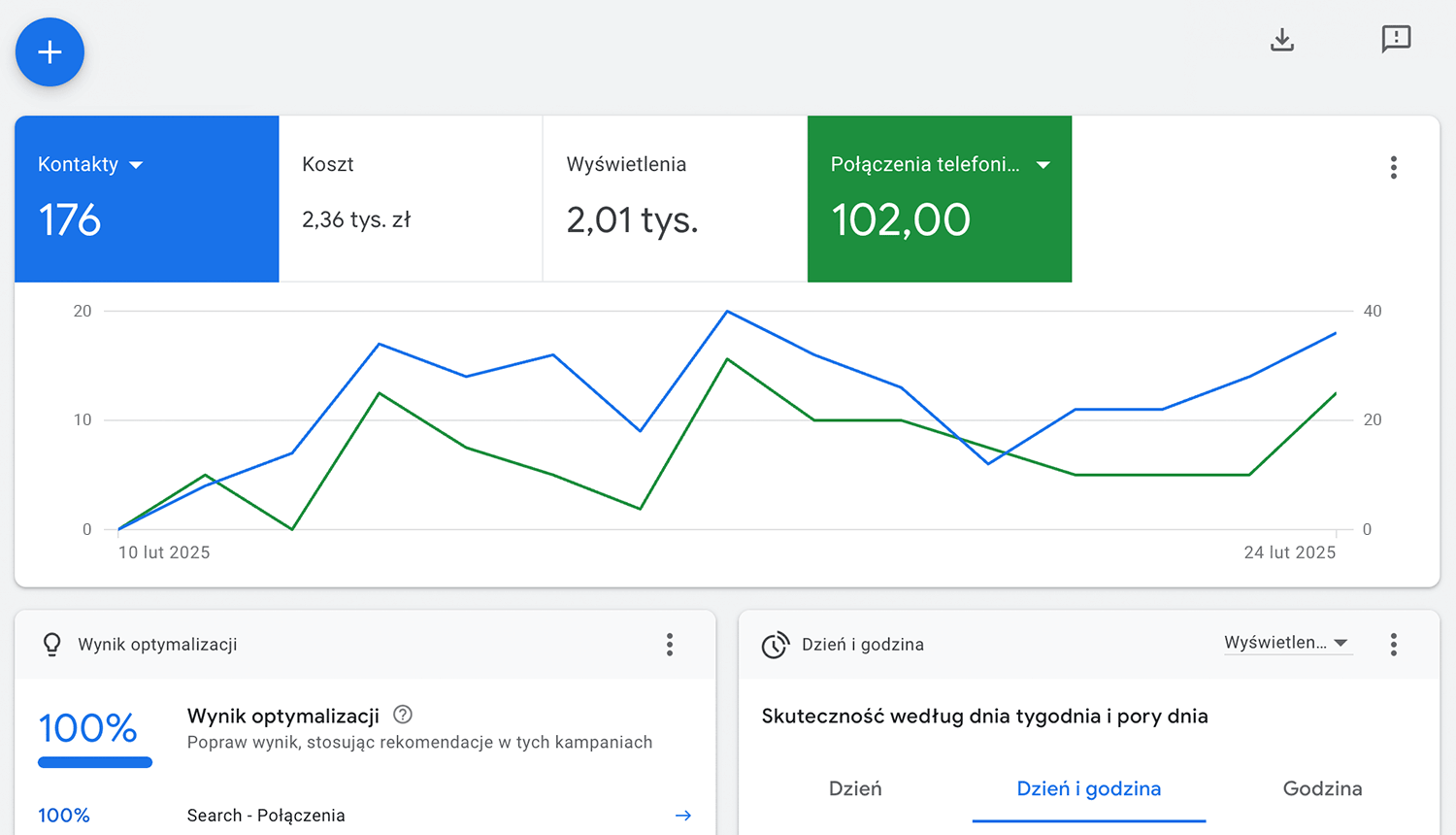1456x835 pixels.
Task: Open Wynik optymalizacji card options menu
Action: (x=670, y=645)
